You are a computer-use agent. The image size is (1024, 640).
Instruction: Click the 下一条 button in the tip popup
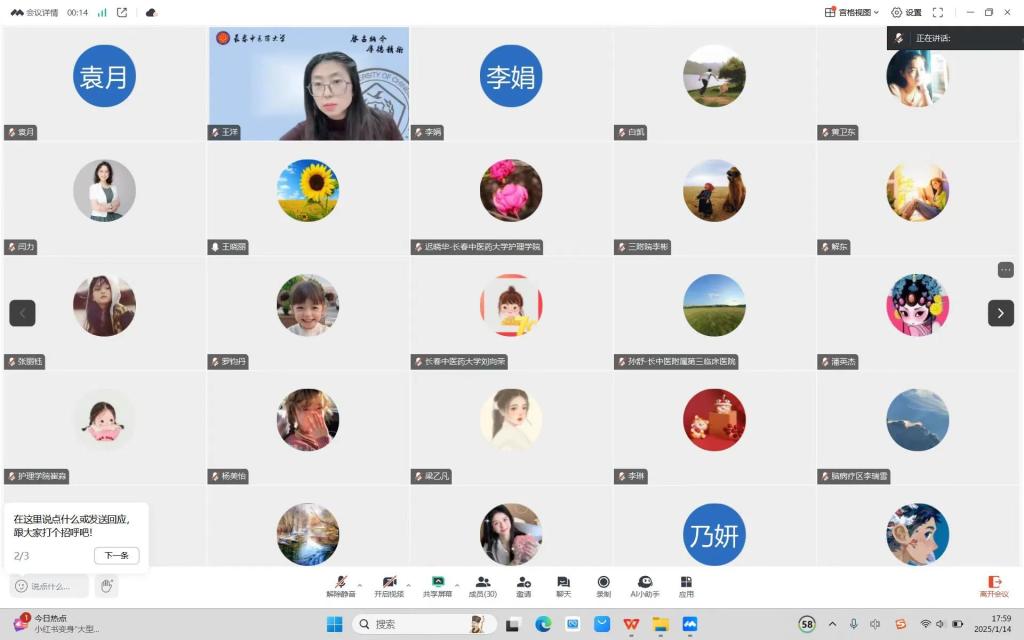click(x=116, y=556)
